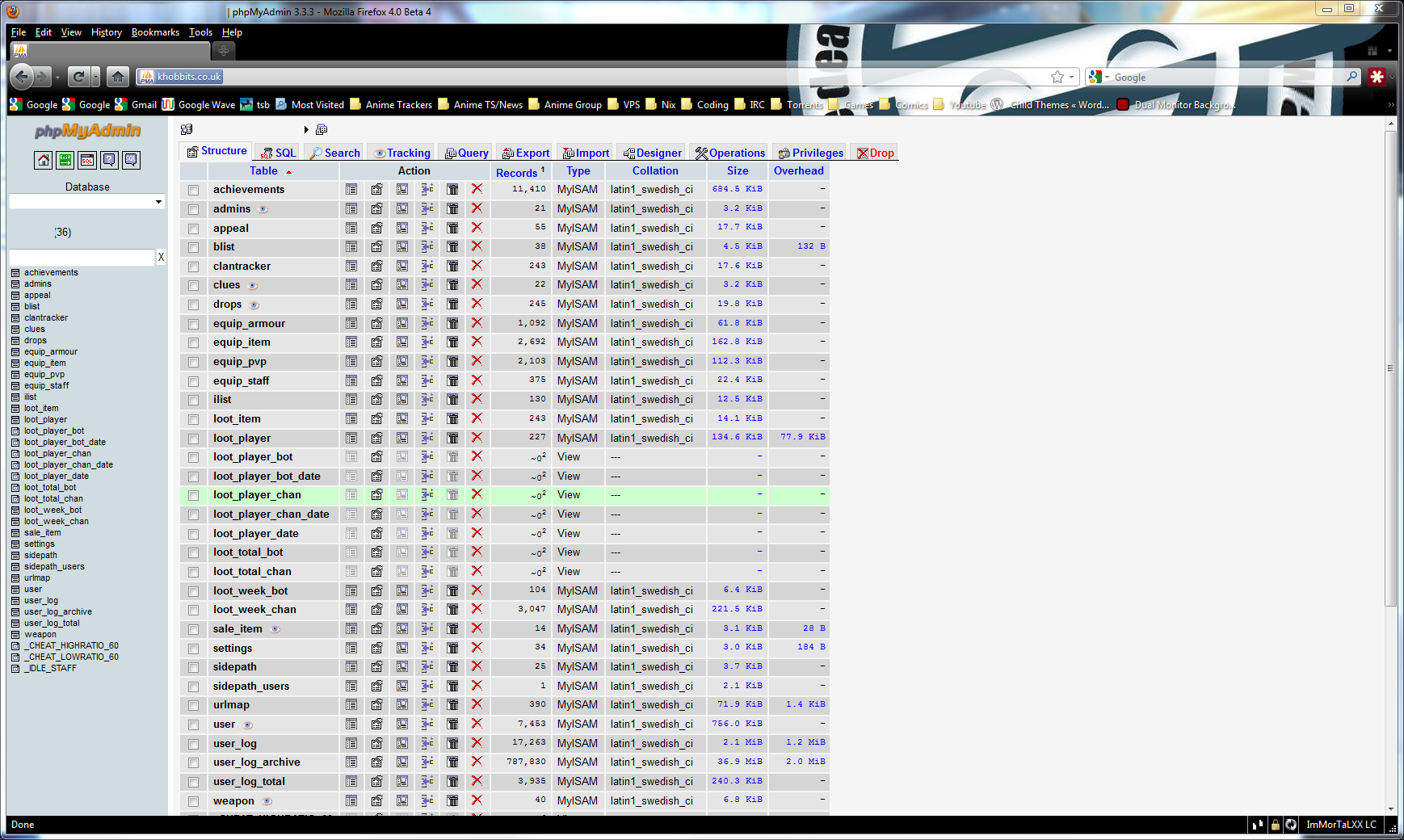This screenshot has width=1404, height=840.
Task: Open Structure icon for equip_armour table
Action: (x=376, y=323)
